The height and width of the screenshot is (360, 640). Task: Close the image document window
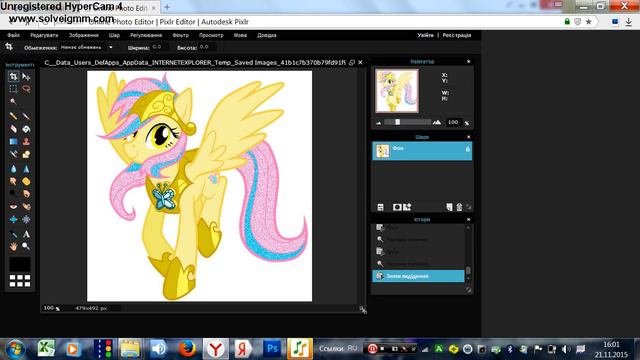(x=360, y=62)
